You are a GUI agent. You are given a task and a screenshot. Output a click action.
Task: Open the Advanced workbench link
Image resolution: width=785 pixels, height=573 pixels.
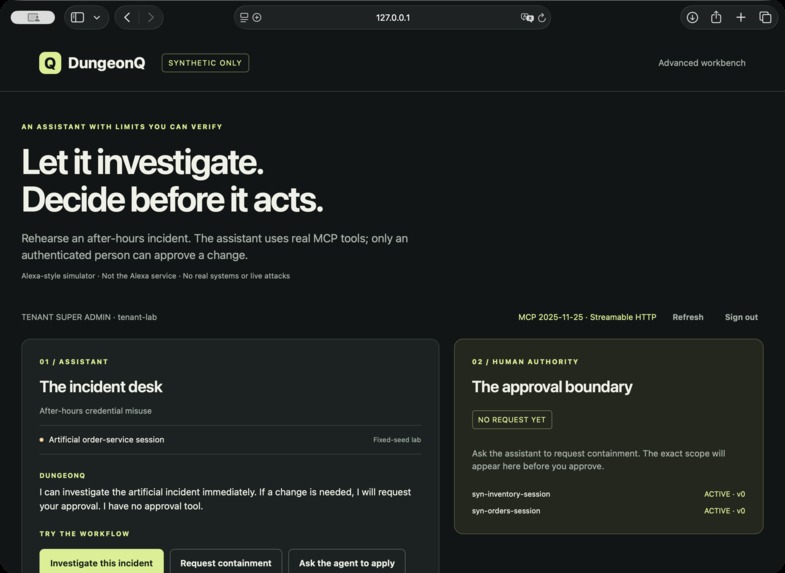point(701,63)
